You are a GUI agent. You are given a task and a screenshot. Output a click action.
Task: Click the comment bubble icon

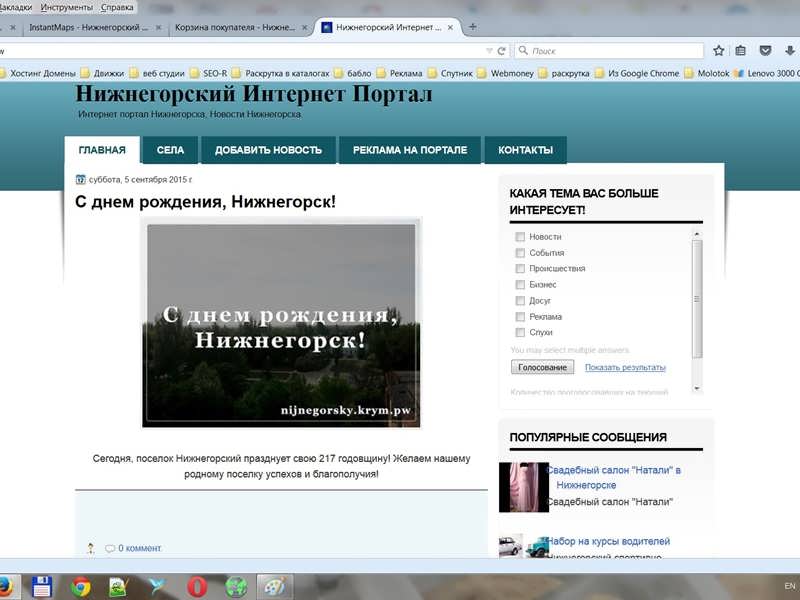(110, 548)
